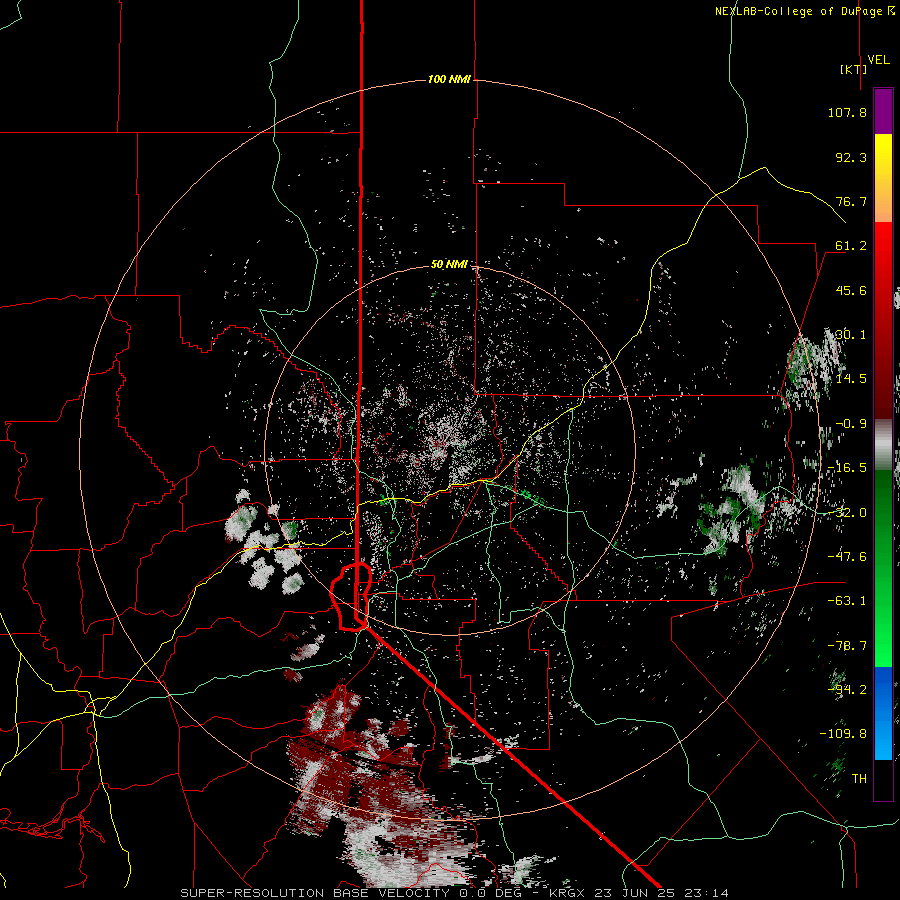Click the 30.1 scale value
This screenshot has height=900, width=900.
click(x=851, y=335)
